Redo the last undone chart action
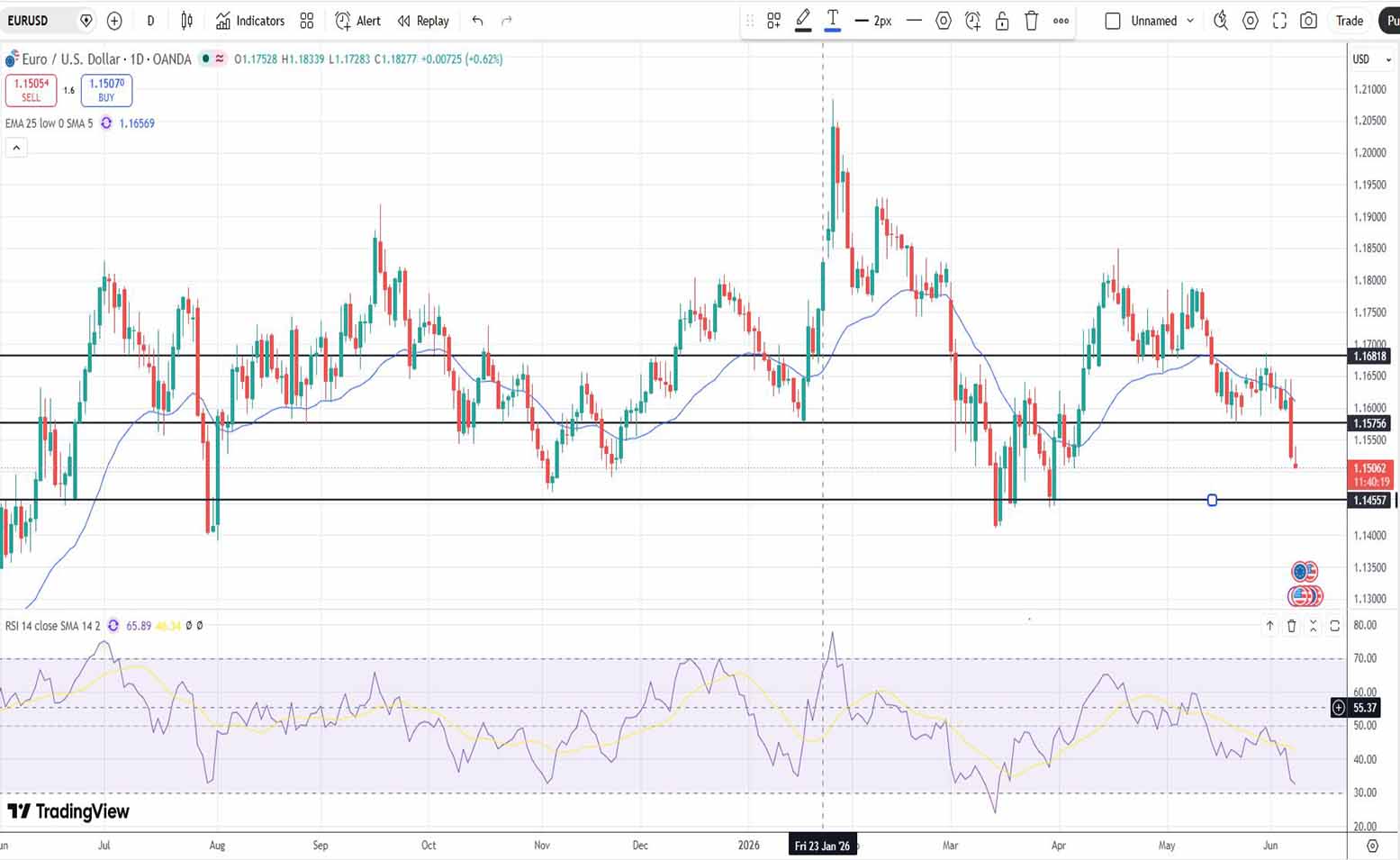 coord(507,20)
